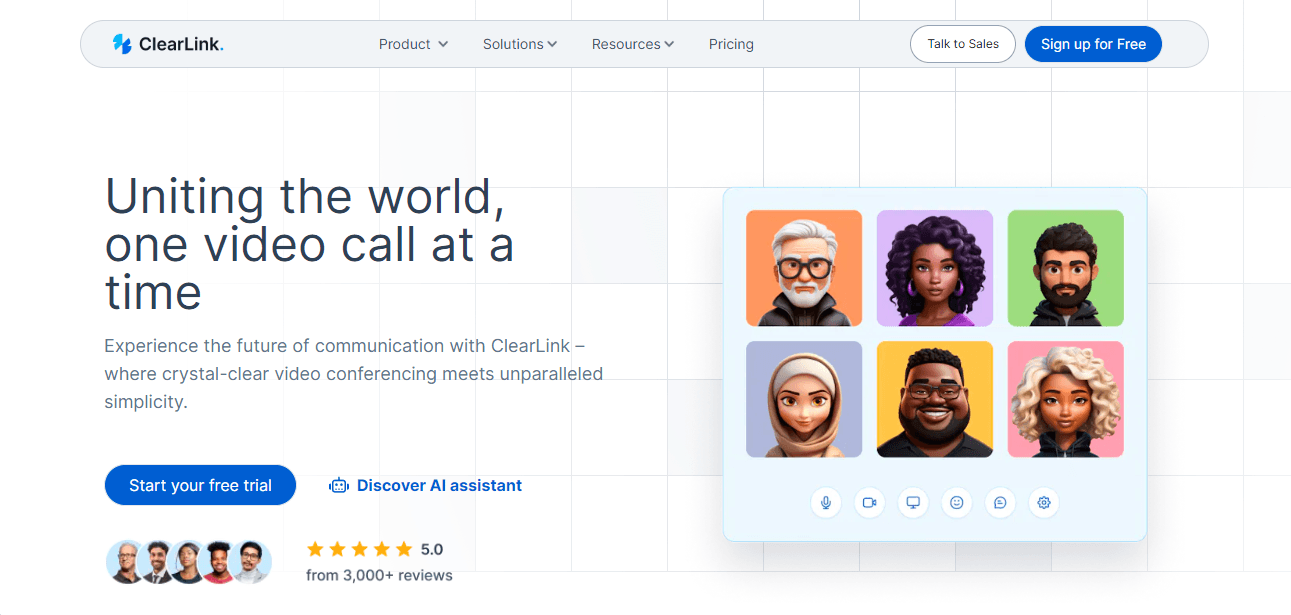Click the screen share monitor icon
1291x615 pixels.
[x=913, y=503]
